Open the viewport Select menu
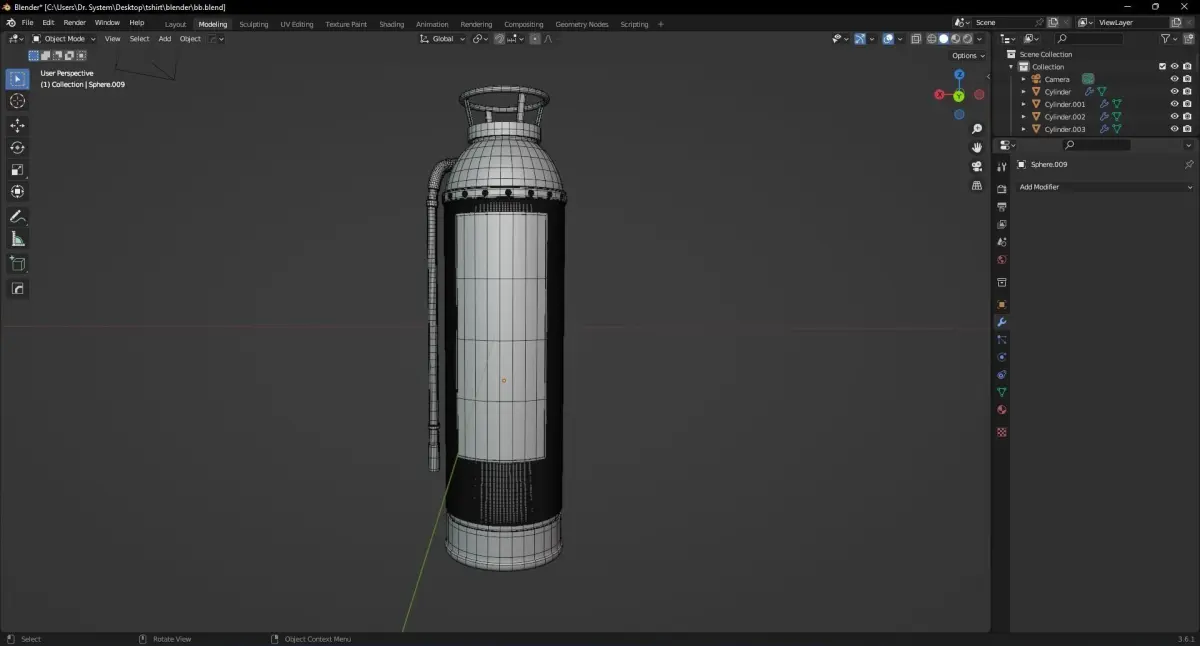This screenshot has width=1200, height=646. 139,39
